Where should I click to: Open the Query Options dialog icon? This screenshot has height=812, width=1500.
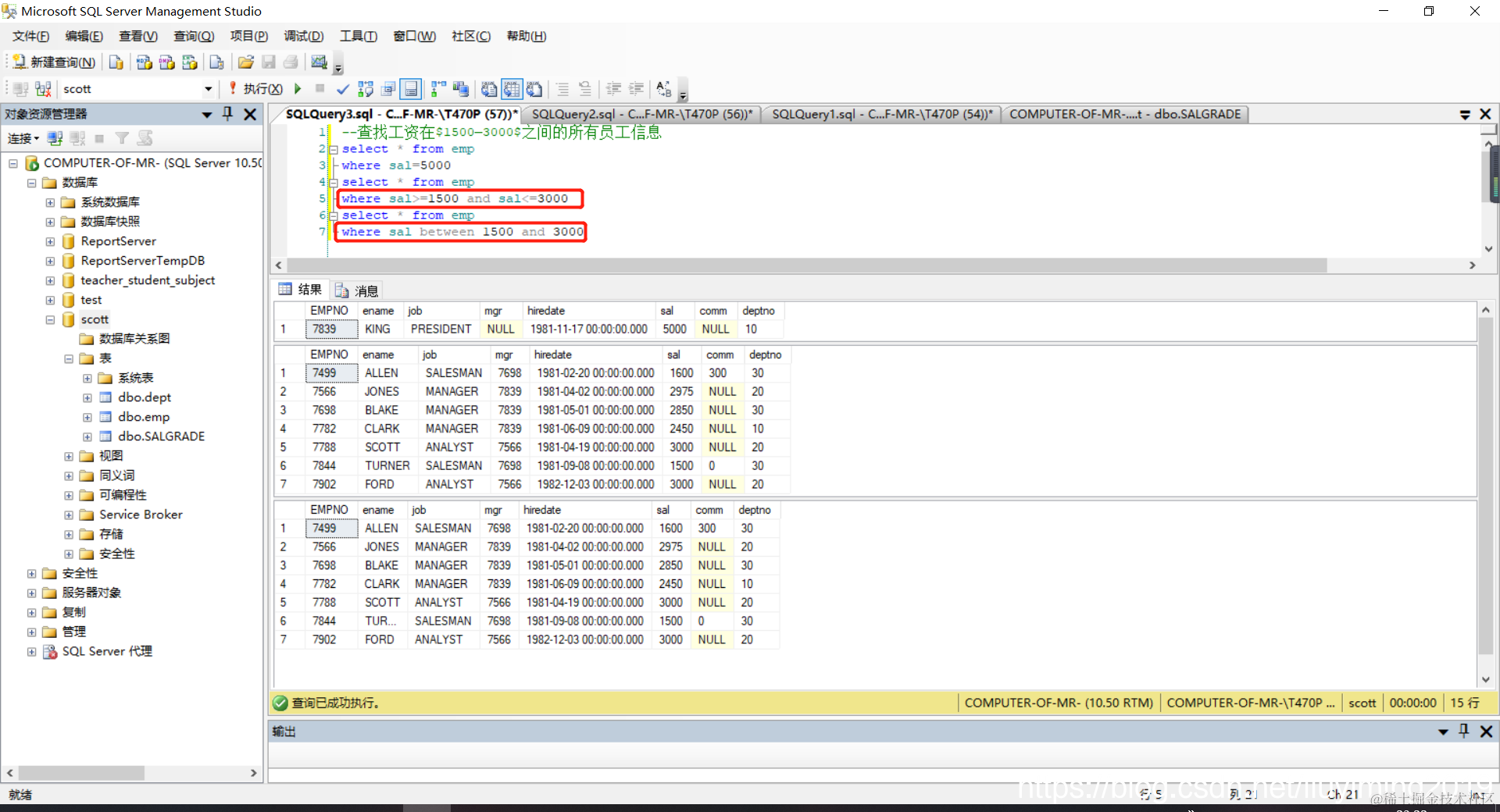pos(388,89)
